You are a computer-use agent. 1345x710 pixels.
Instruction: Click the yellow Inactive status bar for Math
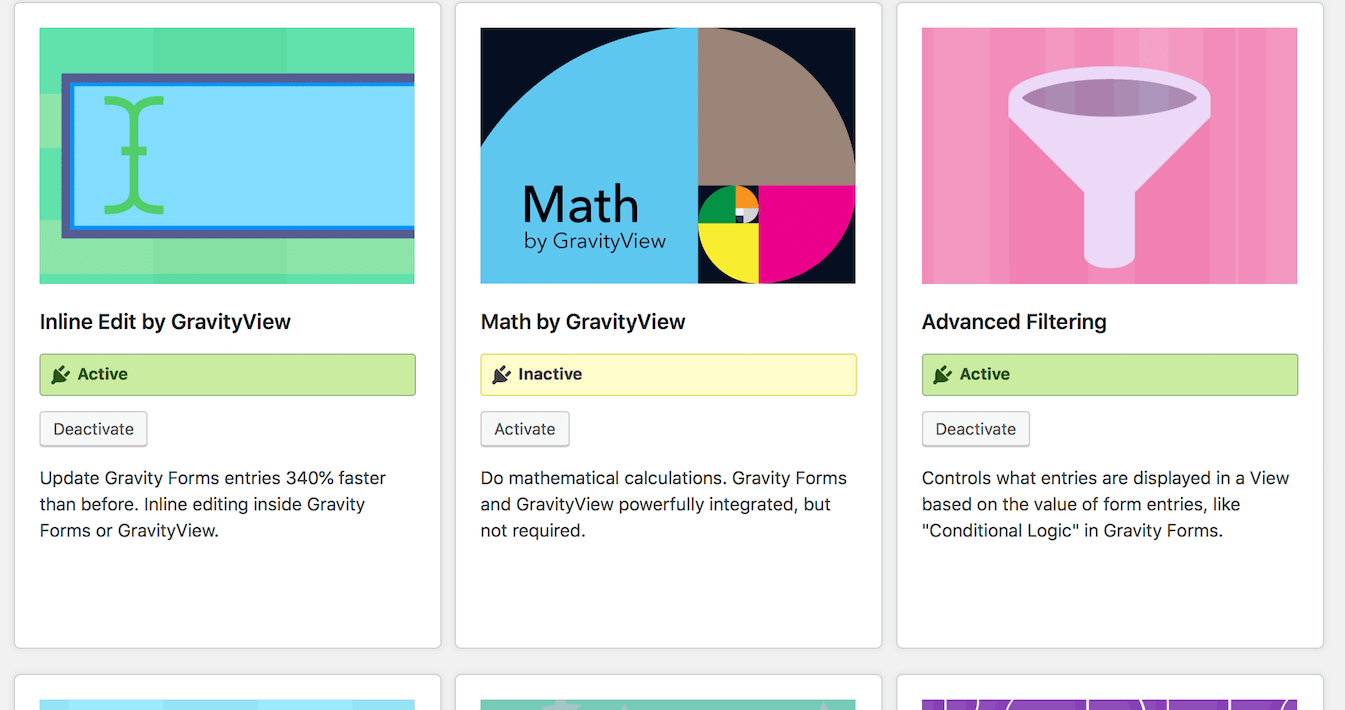pos(668,374)
